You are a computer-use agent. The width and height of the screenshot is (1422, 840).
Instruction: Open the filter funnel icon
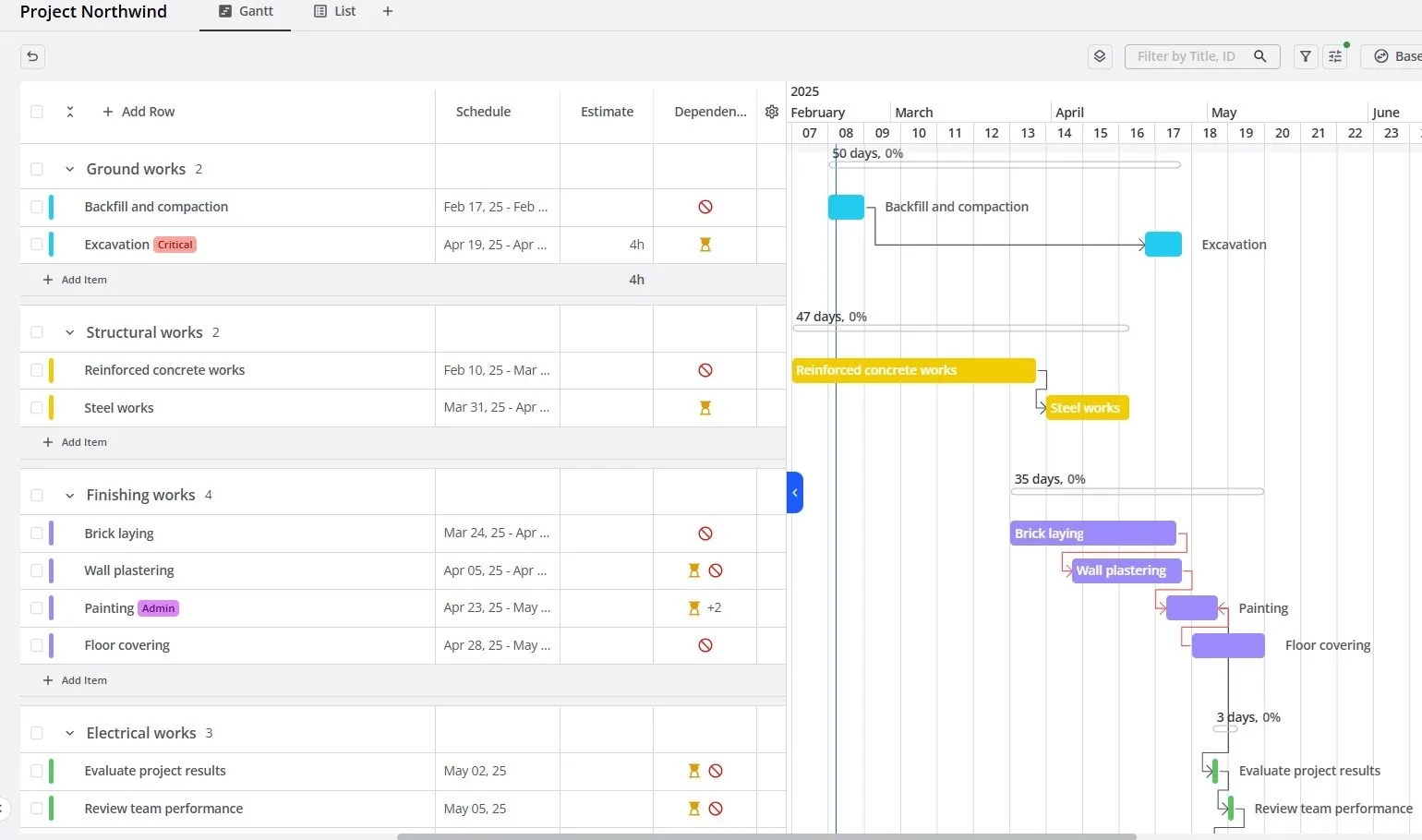point(1305,56)
